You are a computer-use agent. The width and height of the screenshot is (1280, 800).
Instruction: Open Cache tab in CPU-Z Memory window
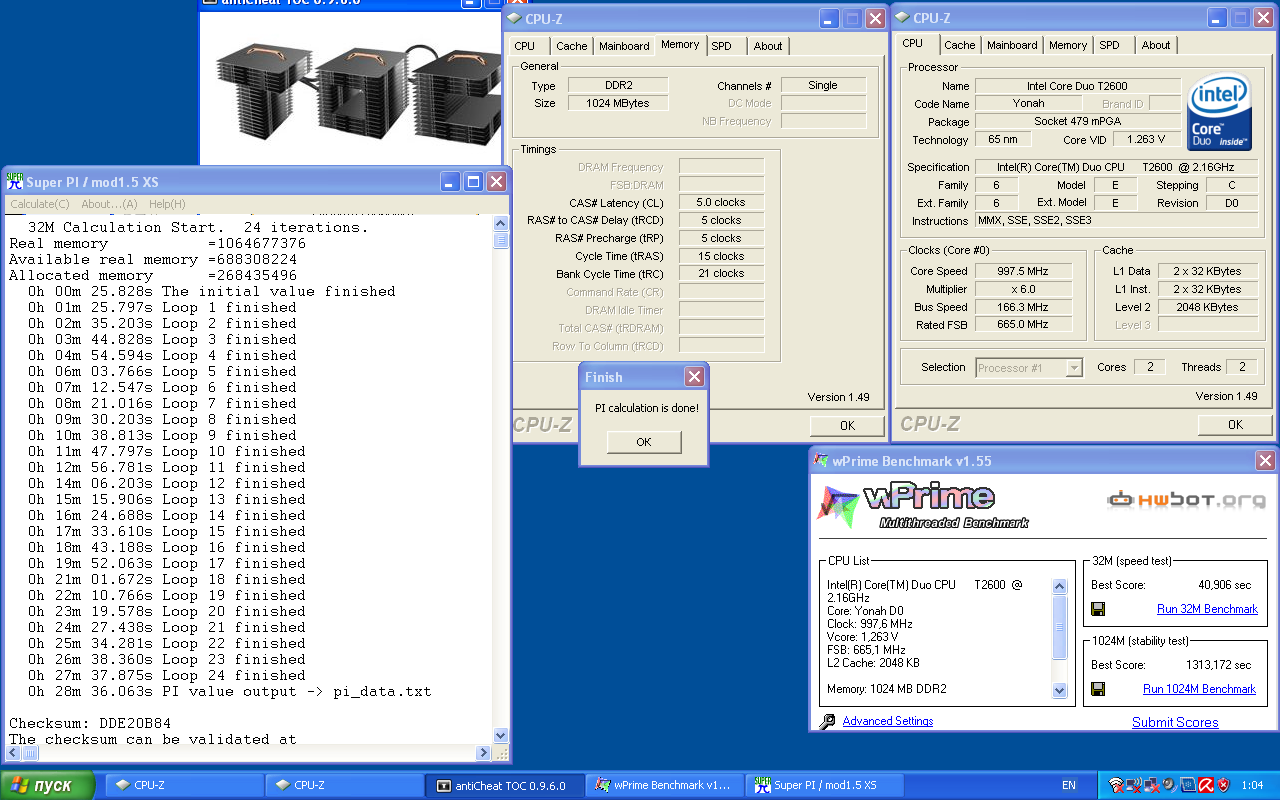pos(572,46)
